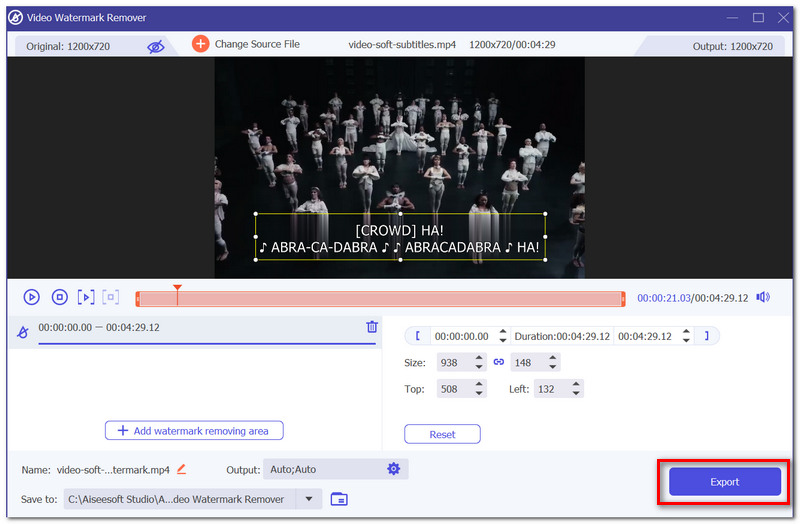Click the end time field 00:04:29.12
The width and height of the screenshot is (800, 524).
point(645,336)
